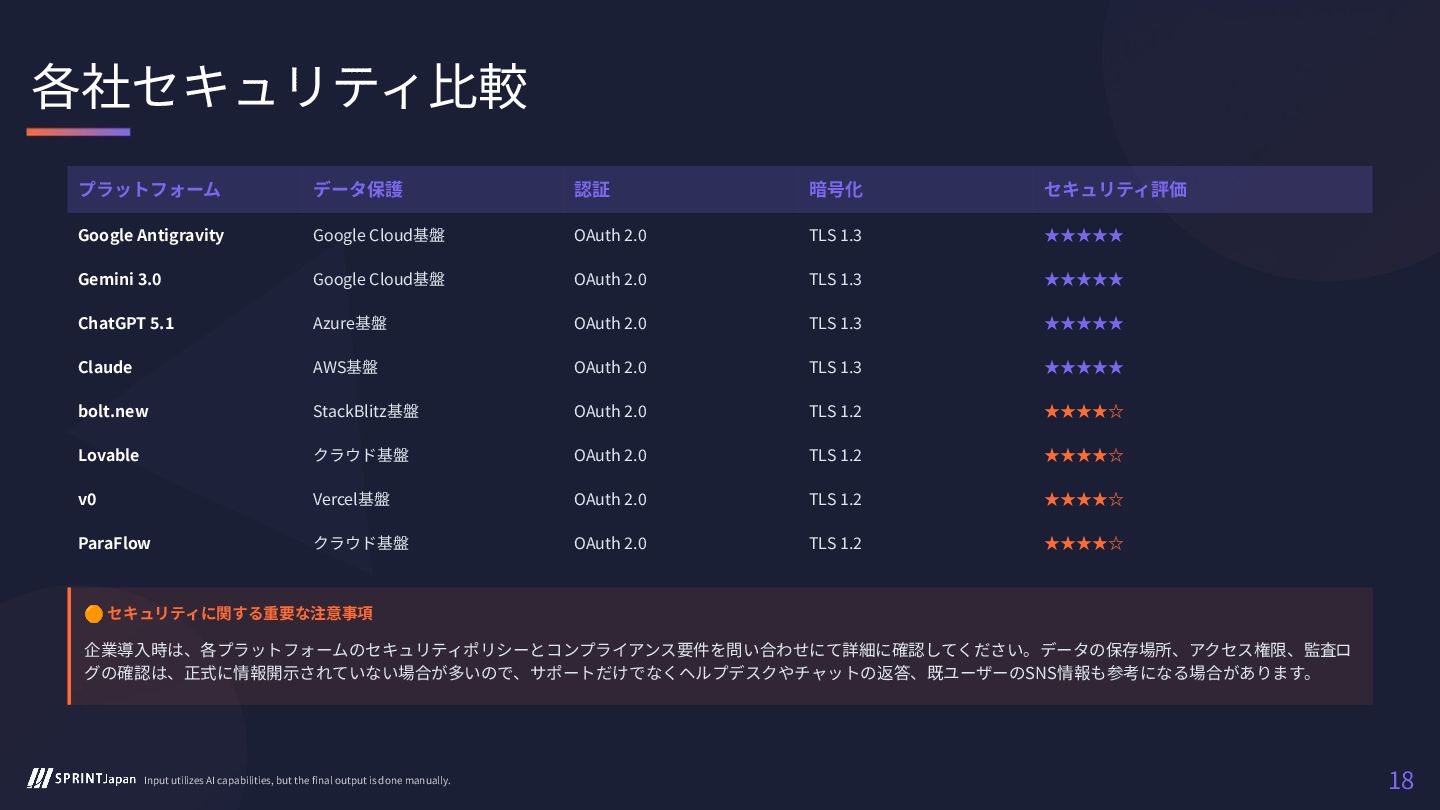Click the StackBlitz基盤 cell

(366, 411)
